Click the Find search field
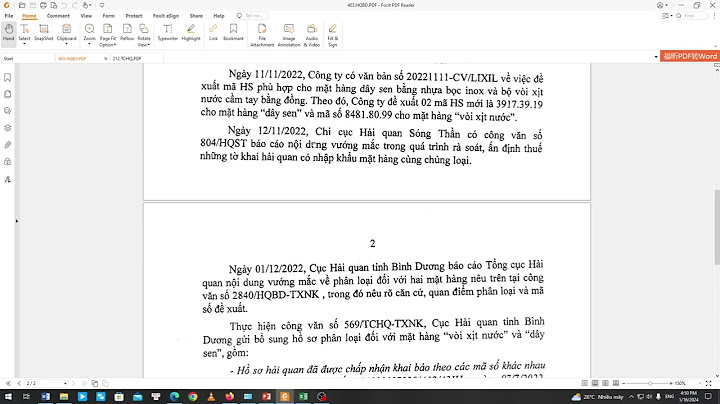Image resolution: width=720 pixels, height=404 pixels. pyautogui.click(x=692, y=16)
